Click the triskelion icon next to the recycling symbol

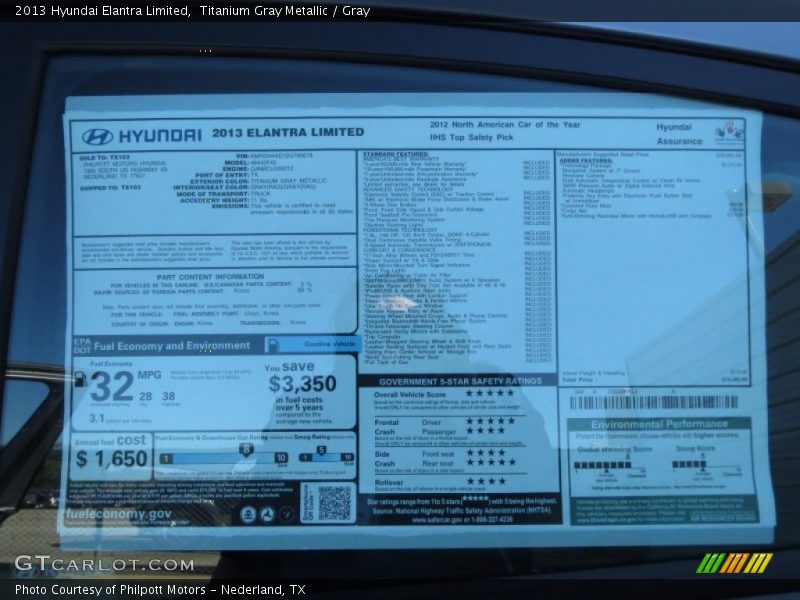[x=267, y=512]
